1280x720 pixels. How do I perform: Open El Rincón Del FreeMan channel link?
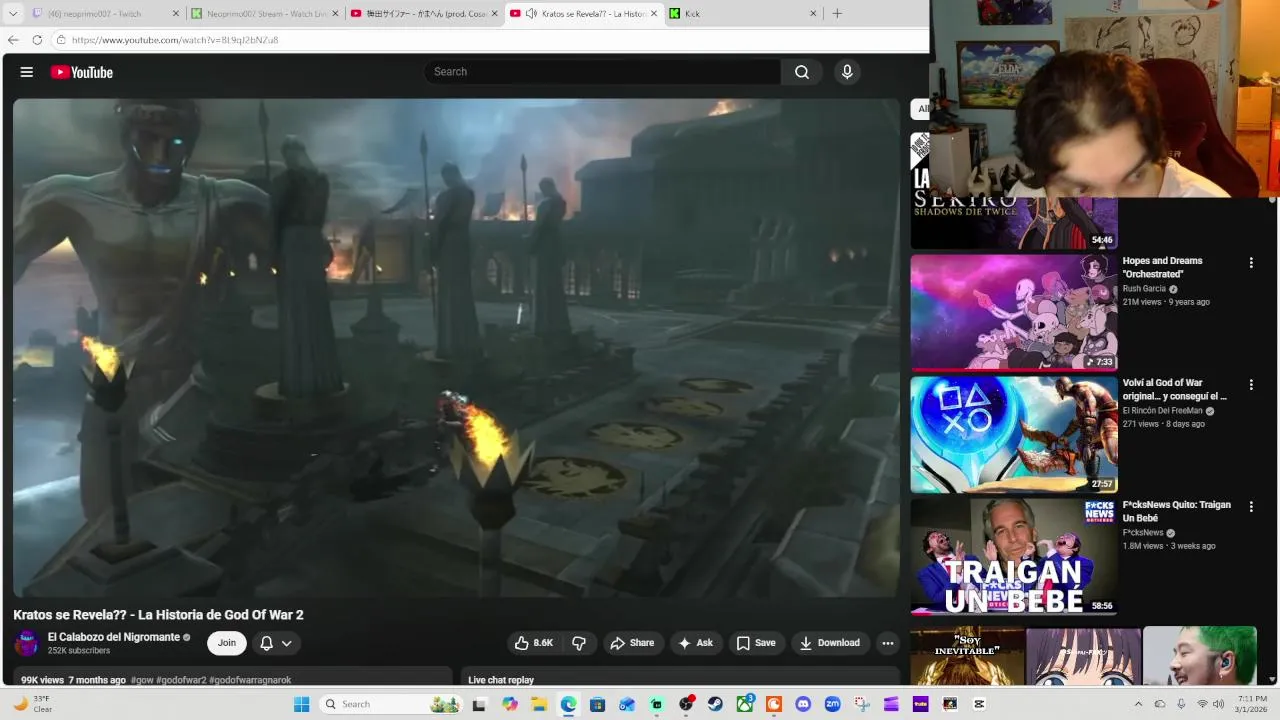coord(1162,411)
